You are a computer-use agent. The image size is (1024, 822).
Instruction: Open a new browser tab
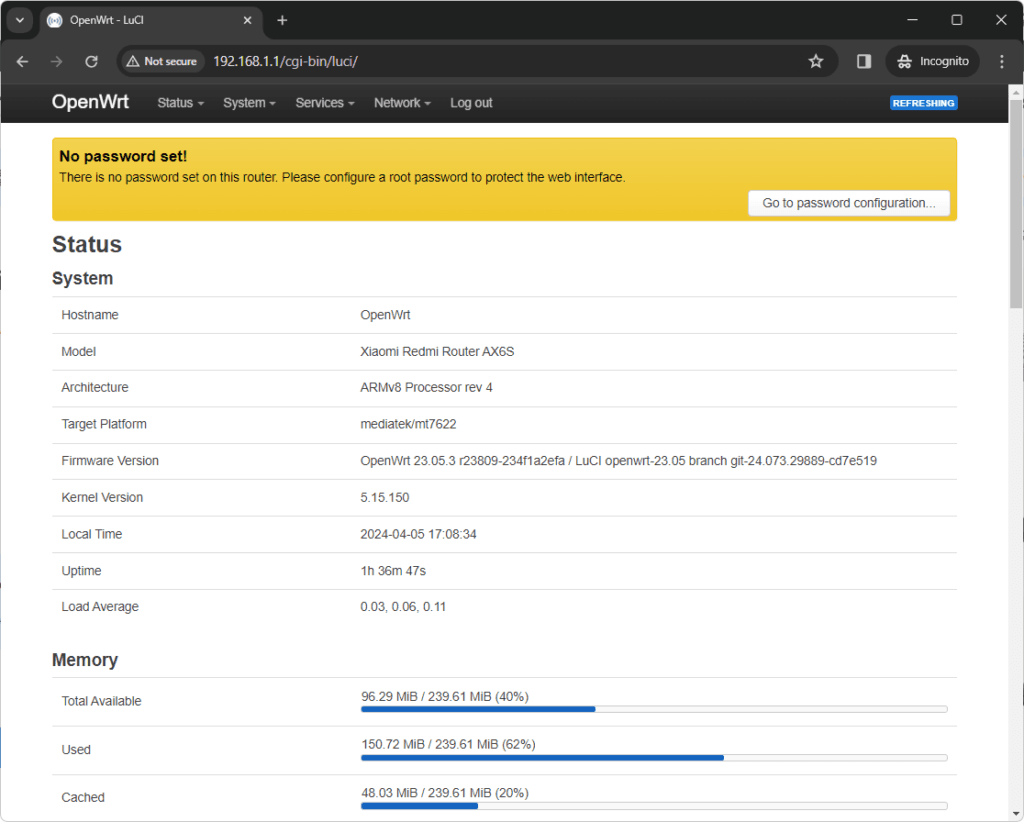(282, 20)
